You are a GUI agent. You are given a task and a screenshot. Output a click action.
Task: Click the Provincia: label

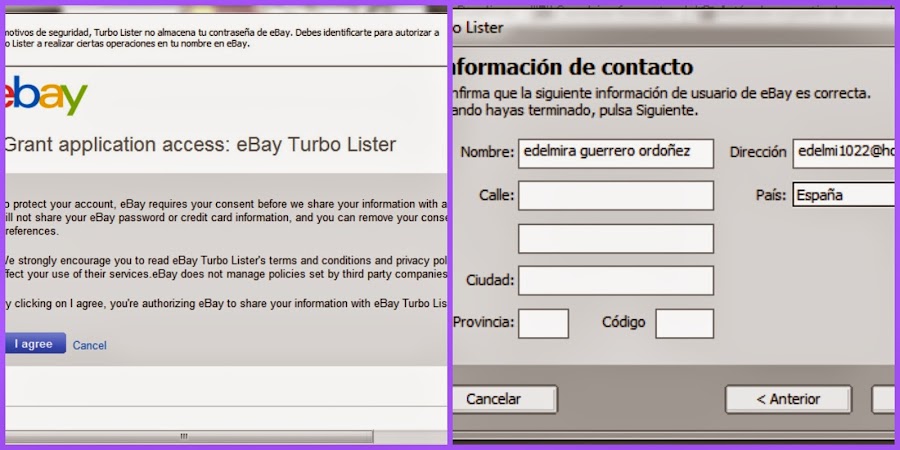[484, 322]
